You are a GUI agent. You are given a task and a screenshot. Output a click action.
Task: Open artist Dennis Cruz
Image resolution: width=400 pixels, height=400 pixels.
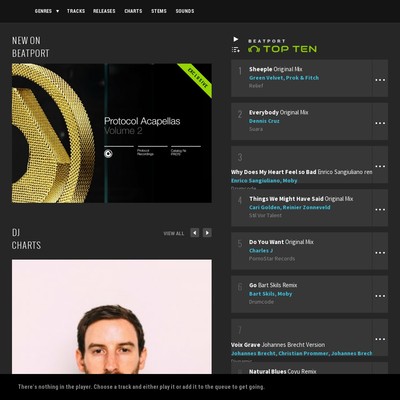click(264, 121)
